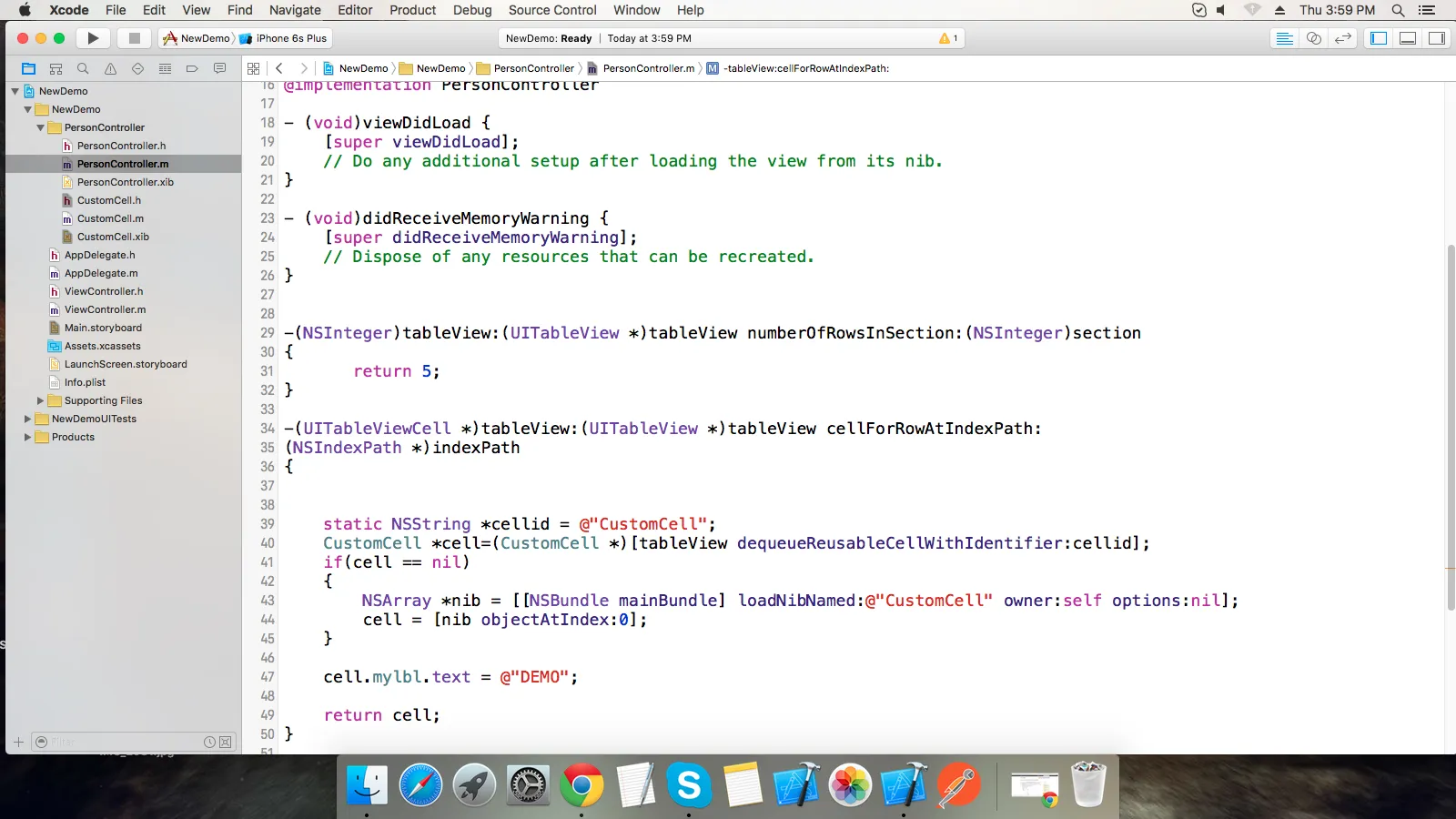Expand the Products group
This screenshot has width=1456, height=819.
click(27, 437)
